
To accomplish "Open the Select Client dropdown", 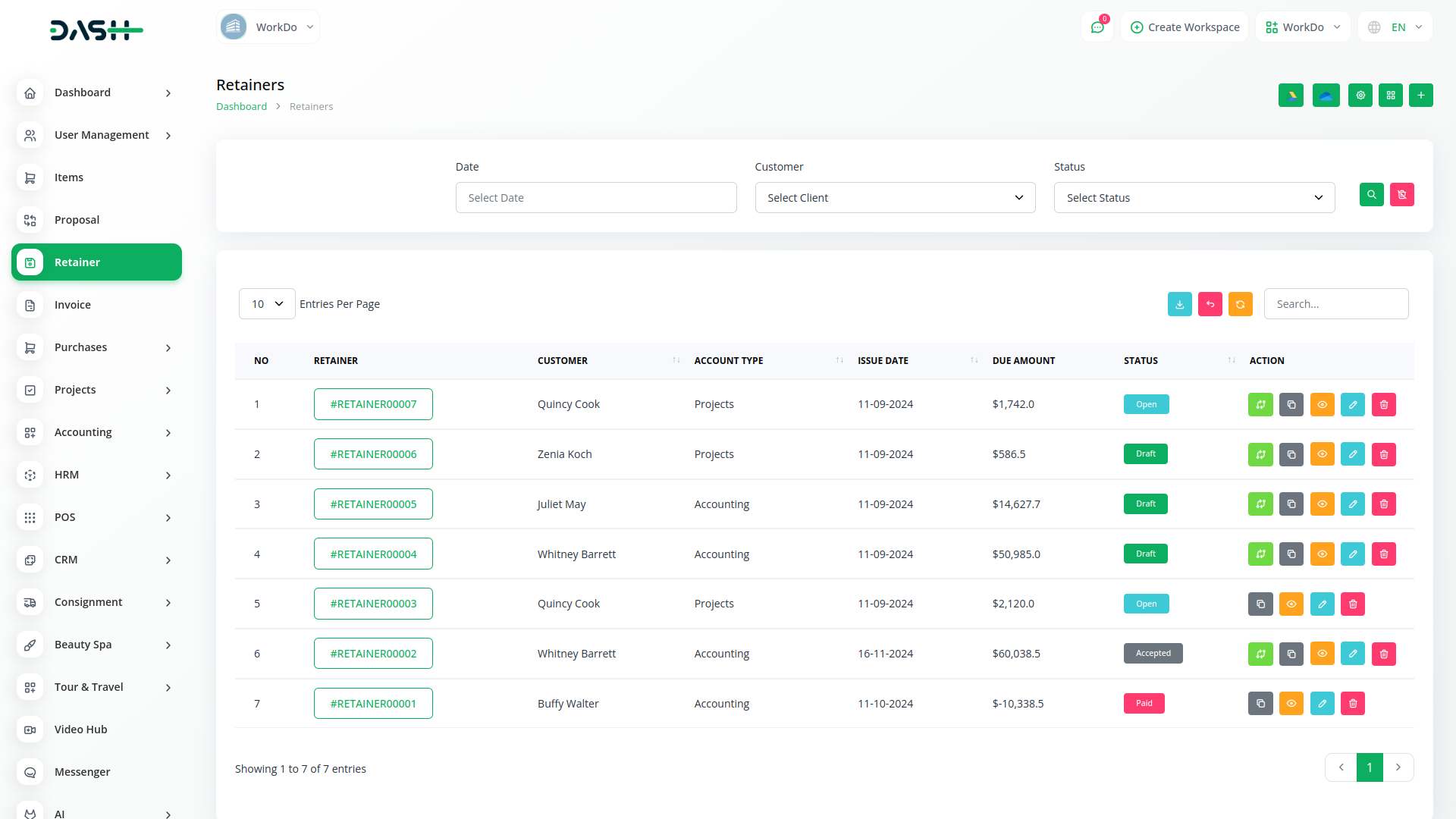I will 895,198.
